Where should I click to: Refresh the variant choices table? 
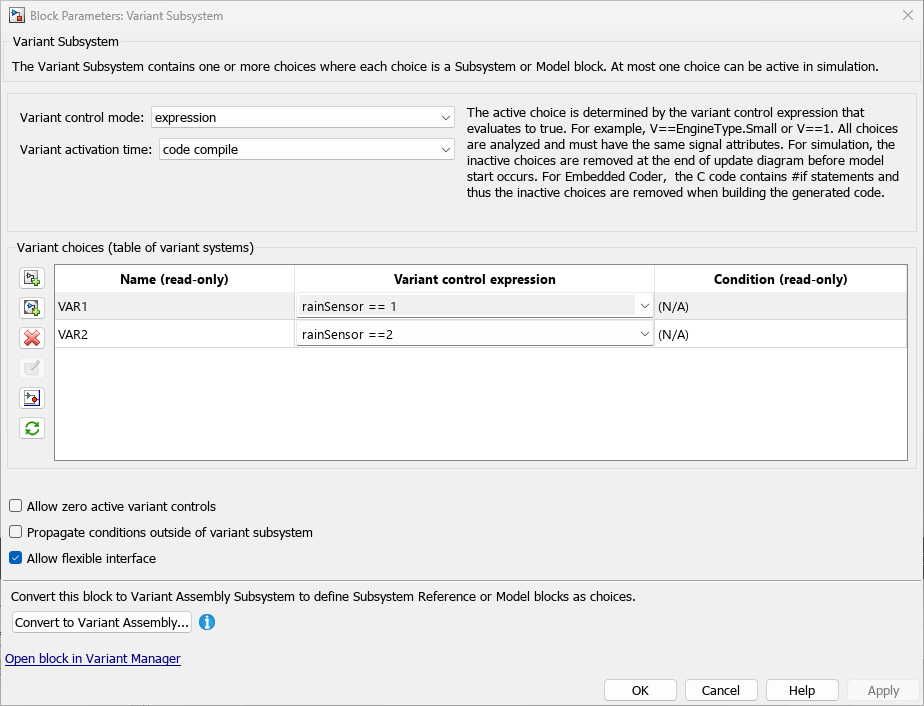[30, 428]
